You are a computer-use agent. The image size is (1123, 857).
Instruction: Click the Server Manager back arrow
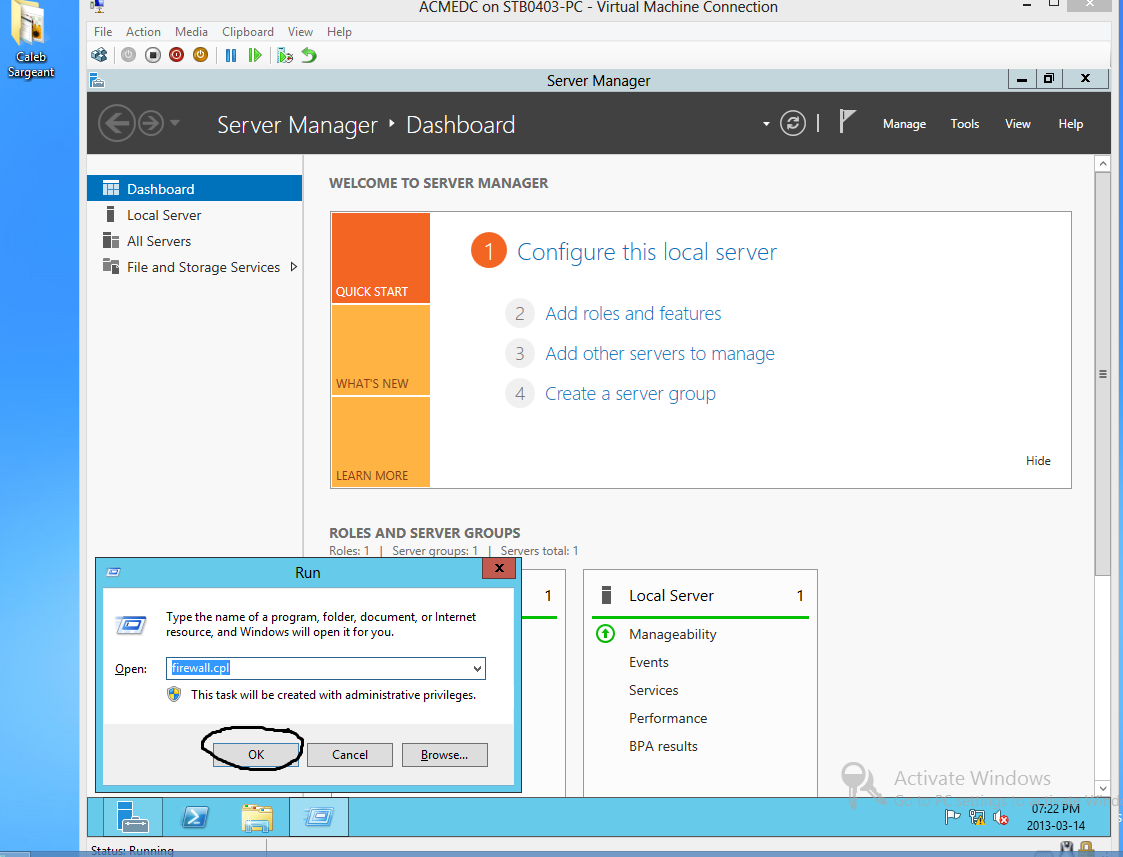pos(117,124)
